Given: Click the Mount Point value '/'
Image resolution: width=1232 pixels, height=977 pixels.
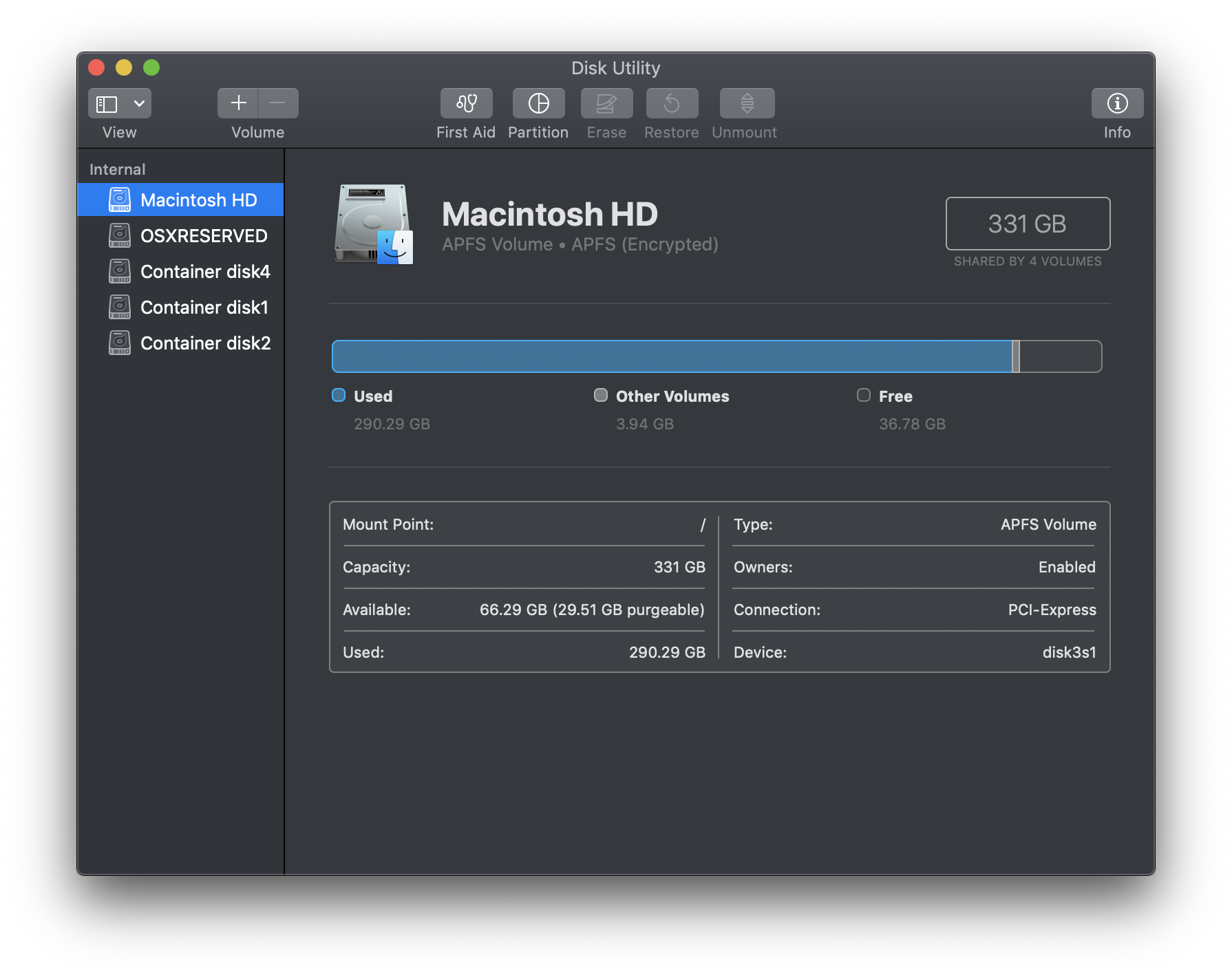Looking at the screenshot, I should (703, 525).
